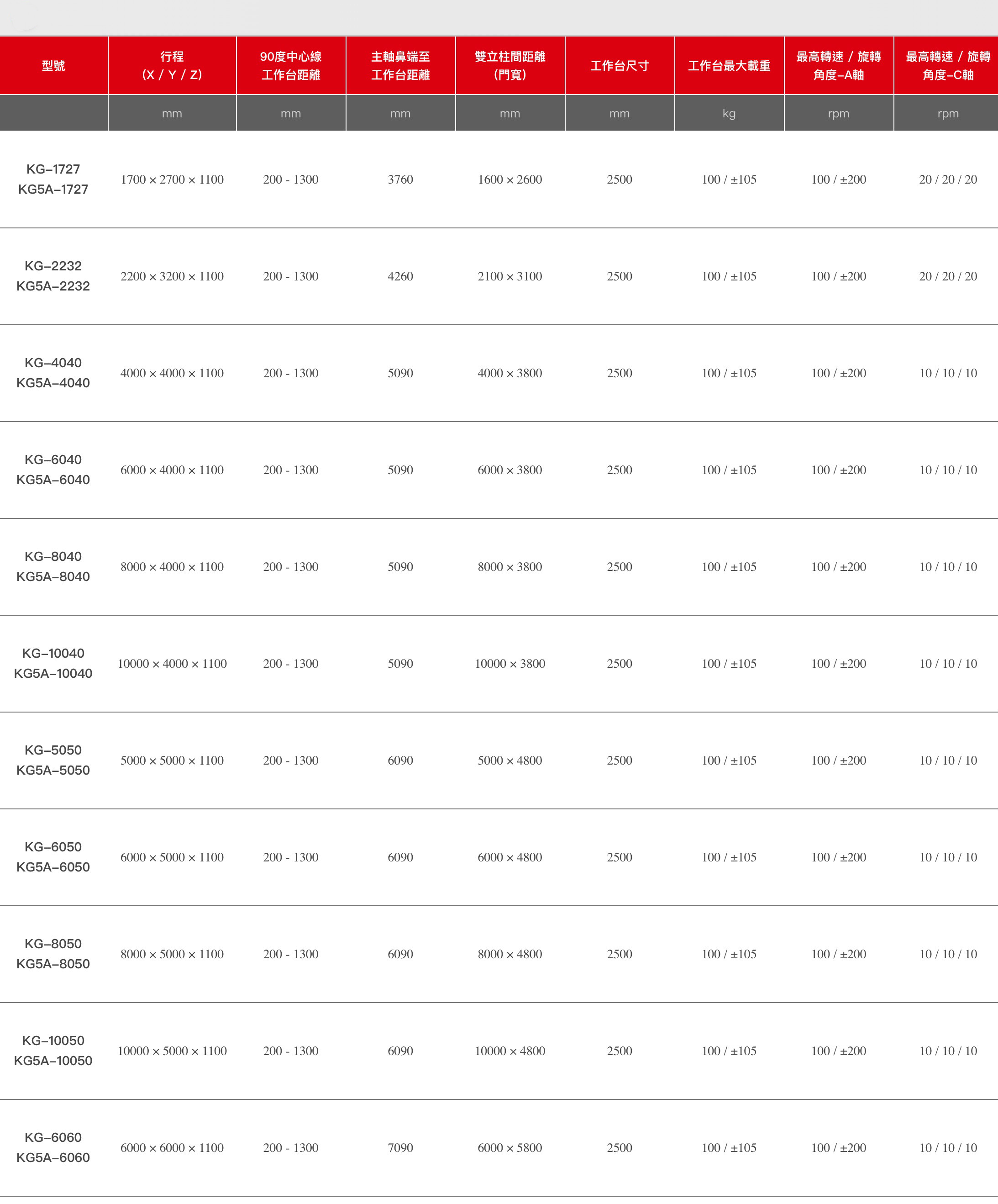Click the 型號 column header

53,66
